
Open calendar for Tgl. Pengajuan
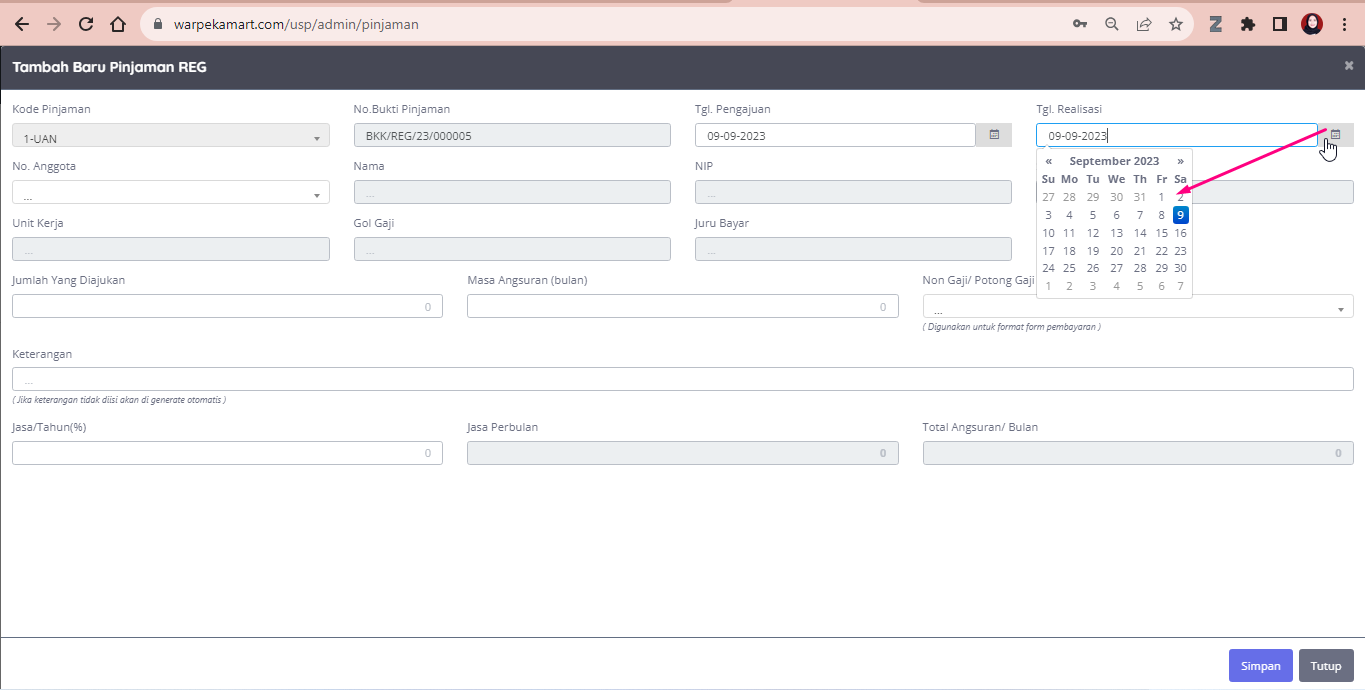click(x=994, y=135)
